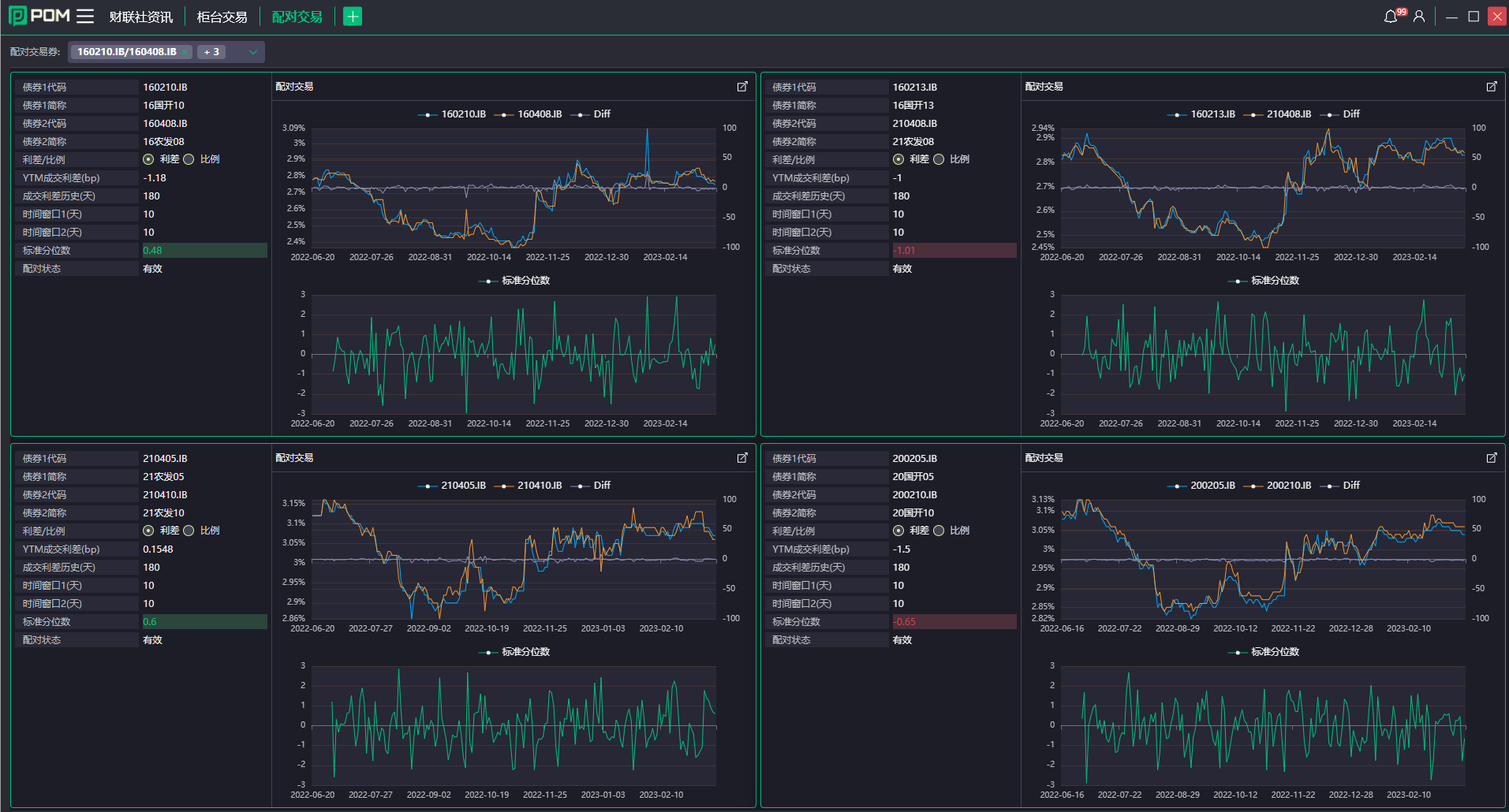
Task: Switch to the 柜台交易 tab
Action: pyautogui.click(x=222, y=17)
